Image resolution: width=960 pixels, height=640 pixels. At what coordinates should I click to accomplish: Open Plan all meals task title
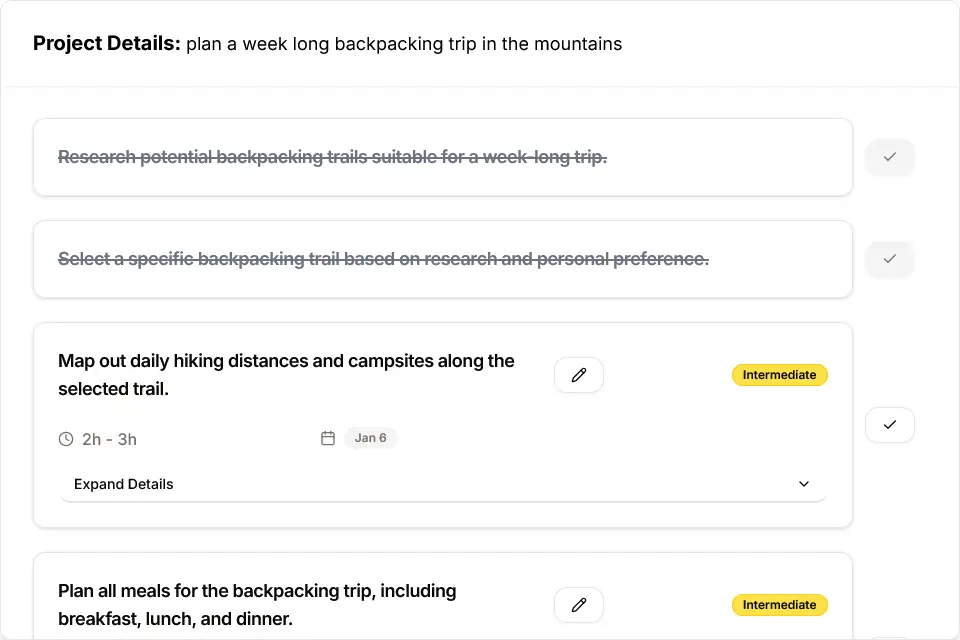[257, 605]
